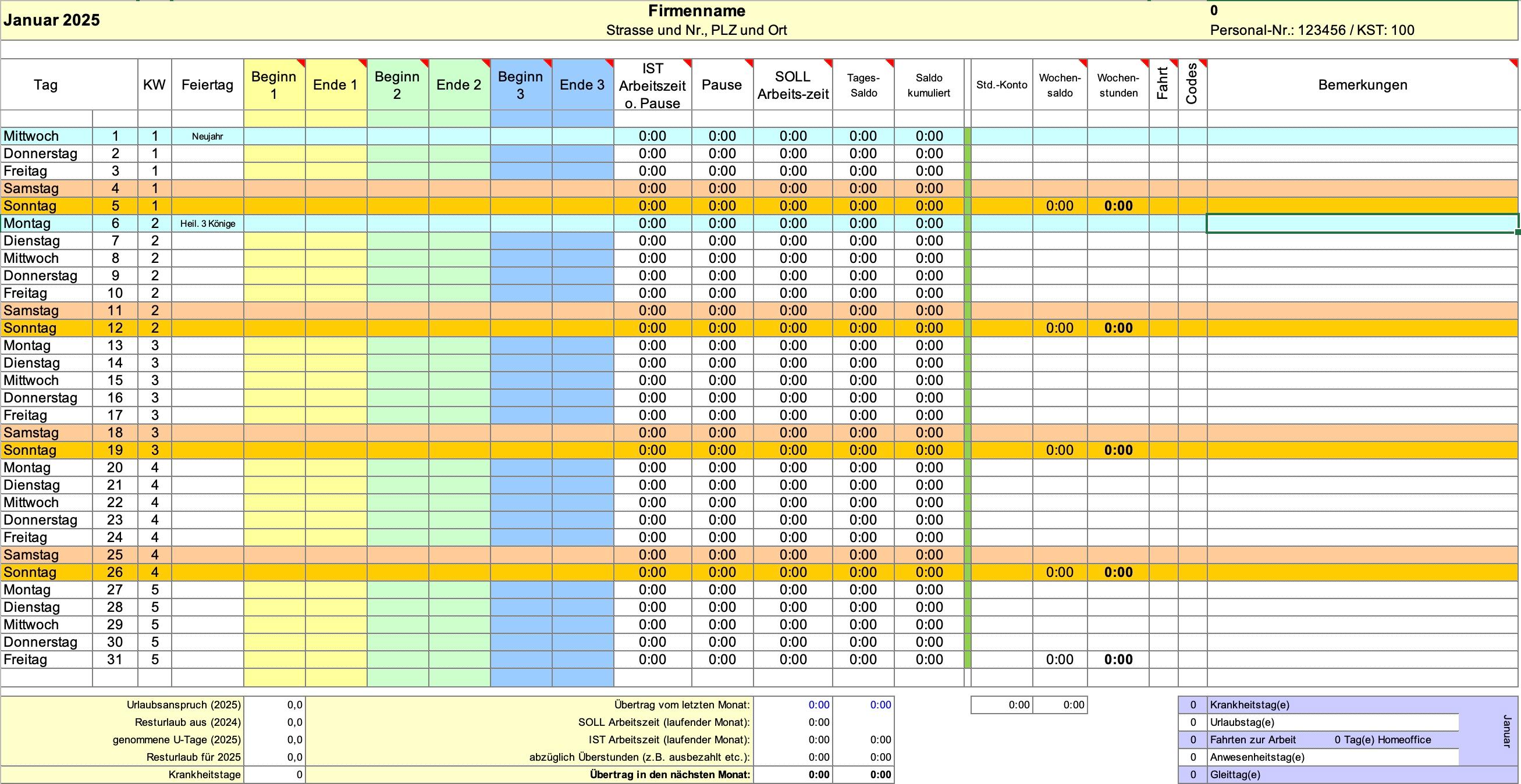Select the Bemerkungen cell for Montag 6
This screenshot has width=1521, height=784.
coord(1362,224)
